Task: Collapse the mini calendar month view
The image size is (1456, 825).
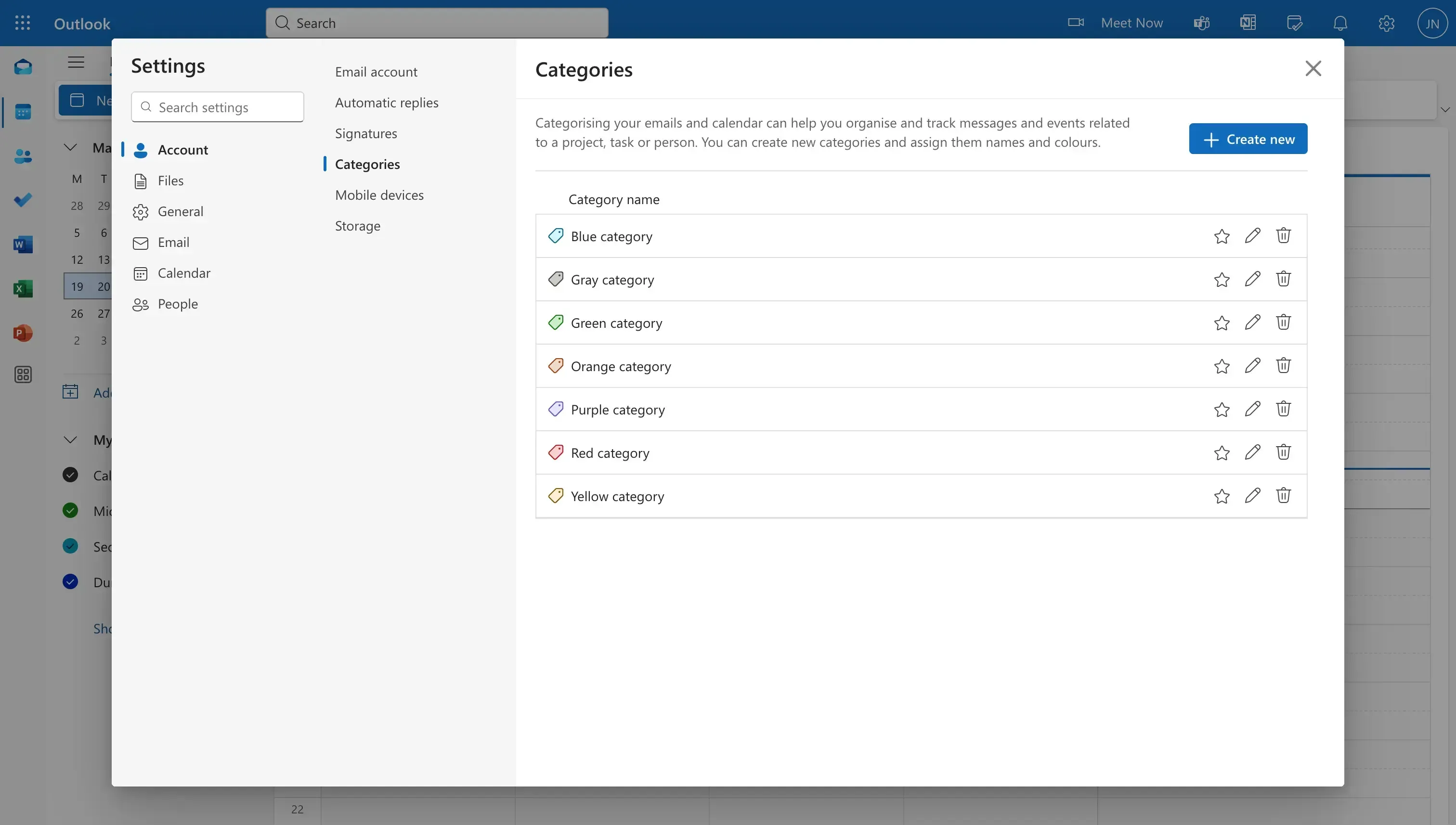Action: 70,147
